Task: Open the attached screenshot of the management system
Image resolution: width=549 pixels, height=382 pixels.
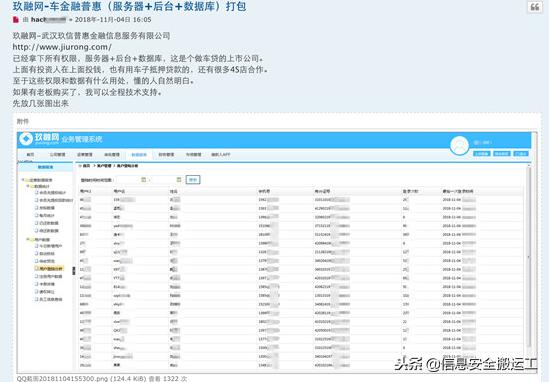Action: click(x=277, y=251)
